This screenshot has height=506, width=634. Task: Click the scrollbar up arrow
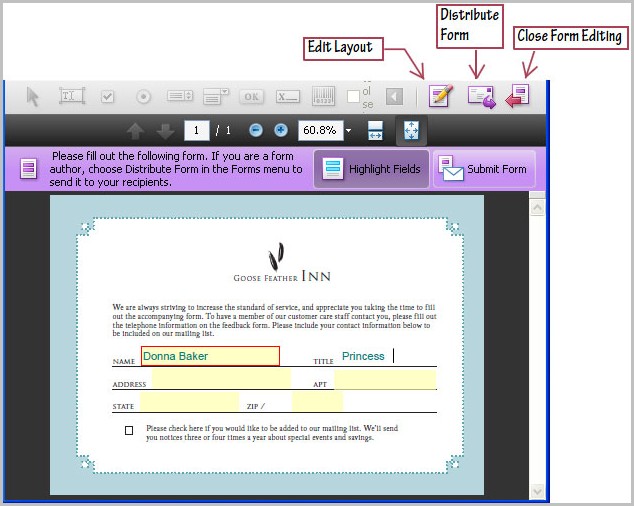click(x=537, y=208)
